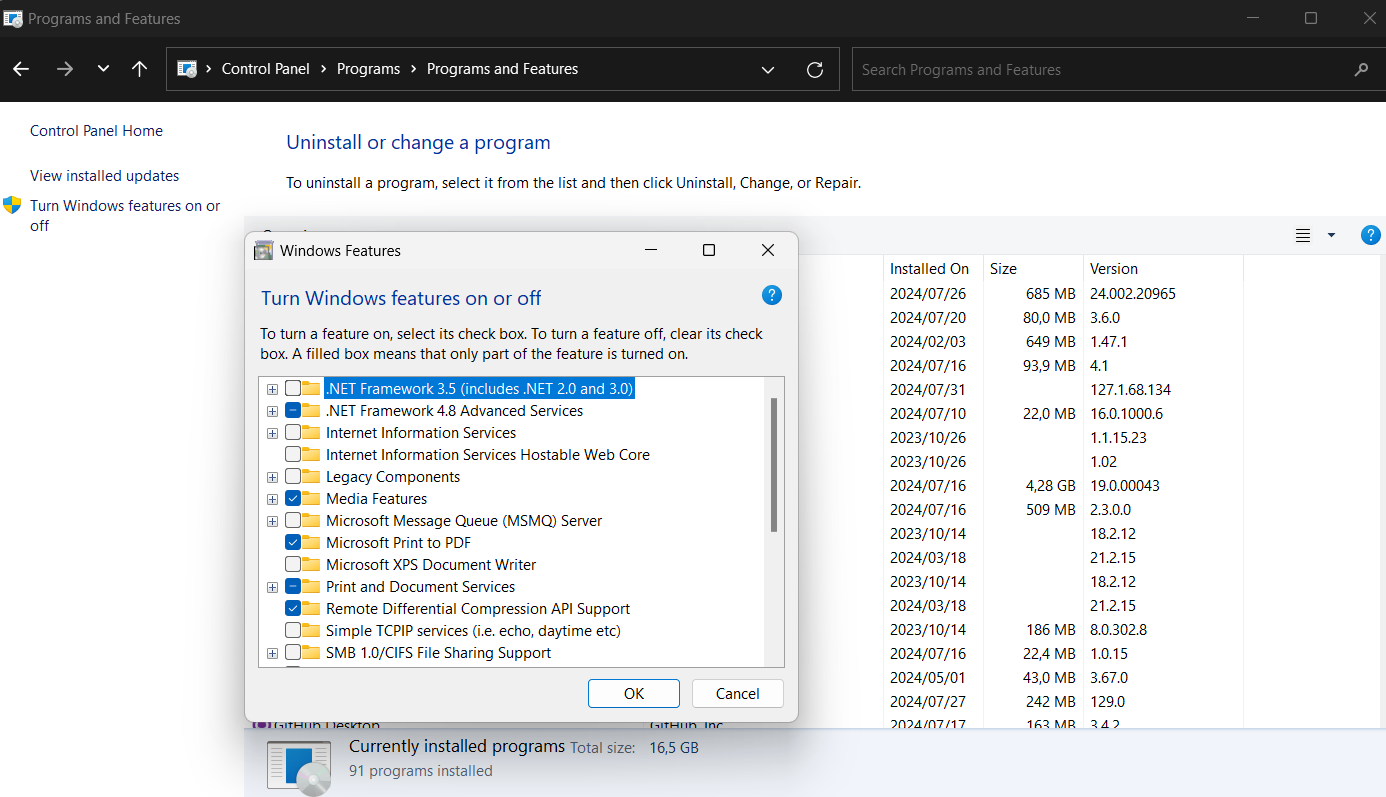Enable Legacy Components checkbox
Screen dimensions: 1386x797
(293, 476)
